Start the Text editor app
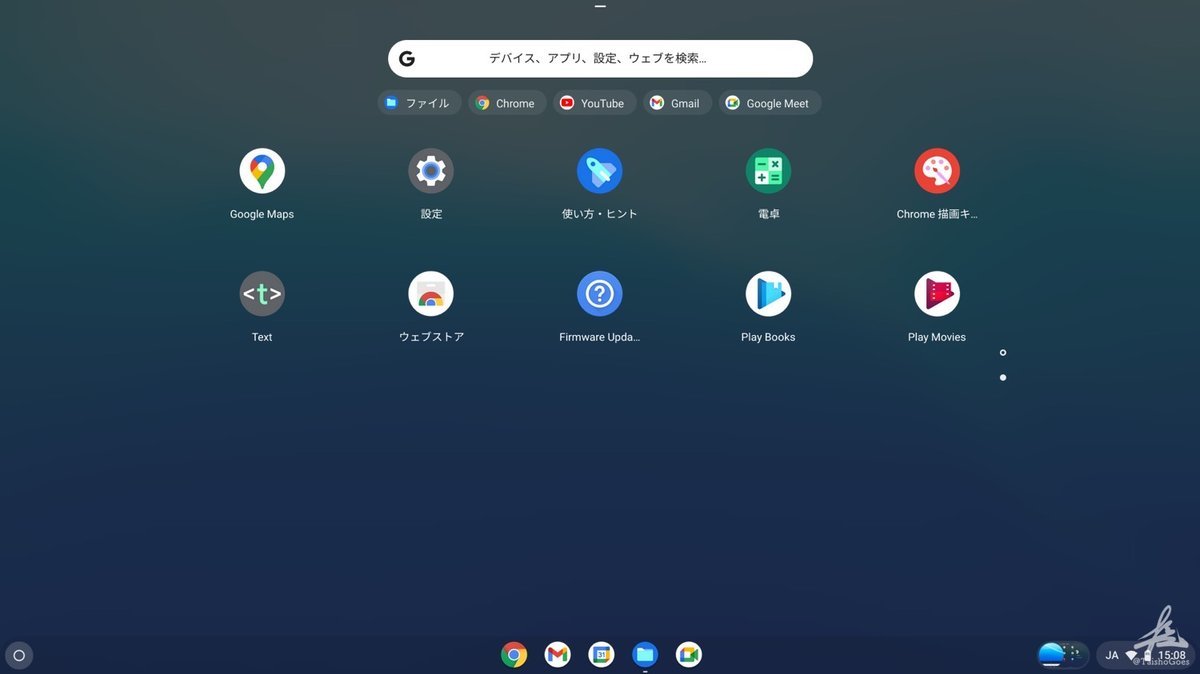 coord(262,293)
